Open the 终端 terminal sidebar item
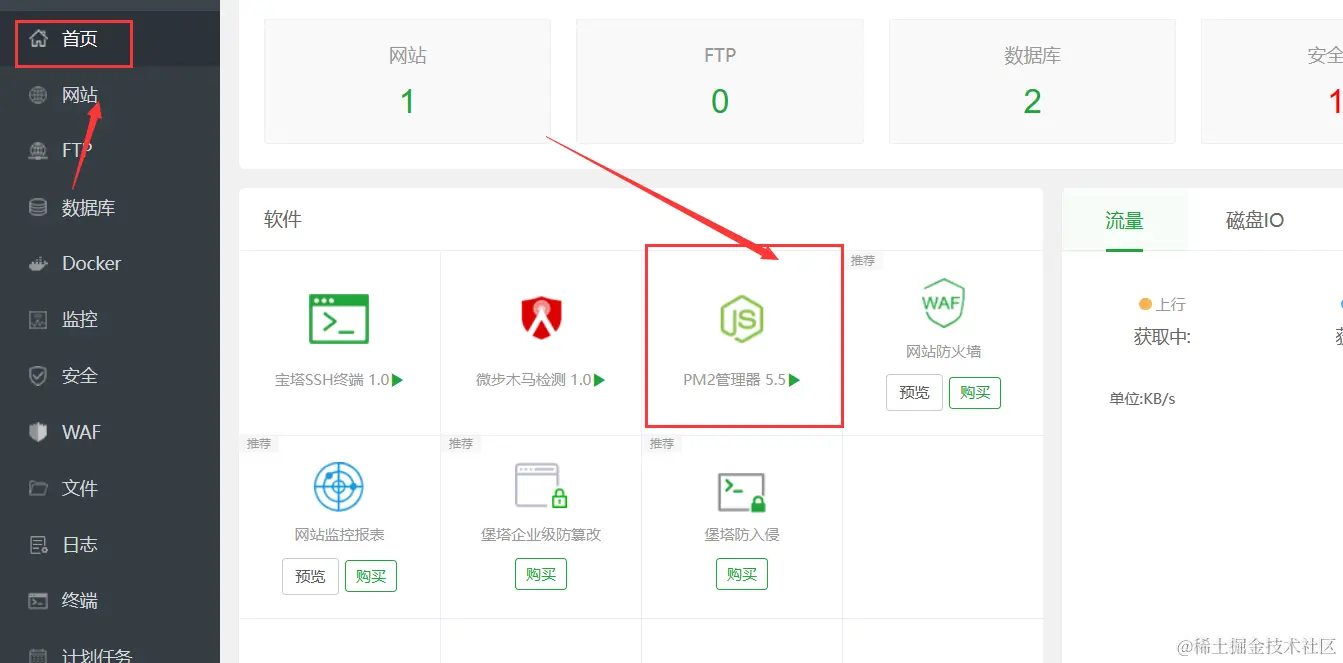 pos(110,600)
